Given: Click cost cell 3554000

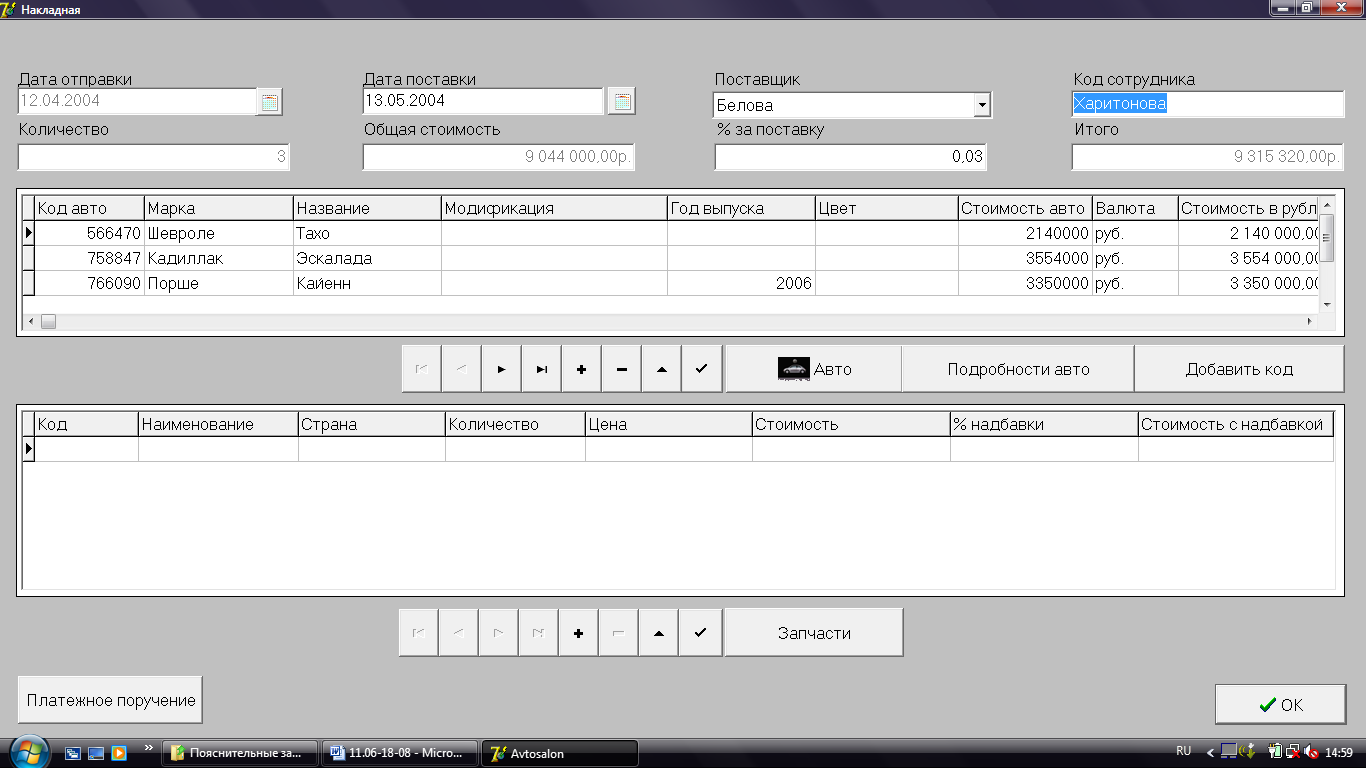Looking at the screenshot, I should [x=1025, y=258].
